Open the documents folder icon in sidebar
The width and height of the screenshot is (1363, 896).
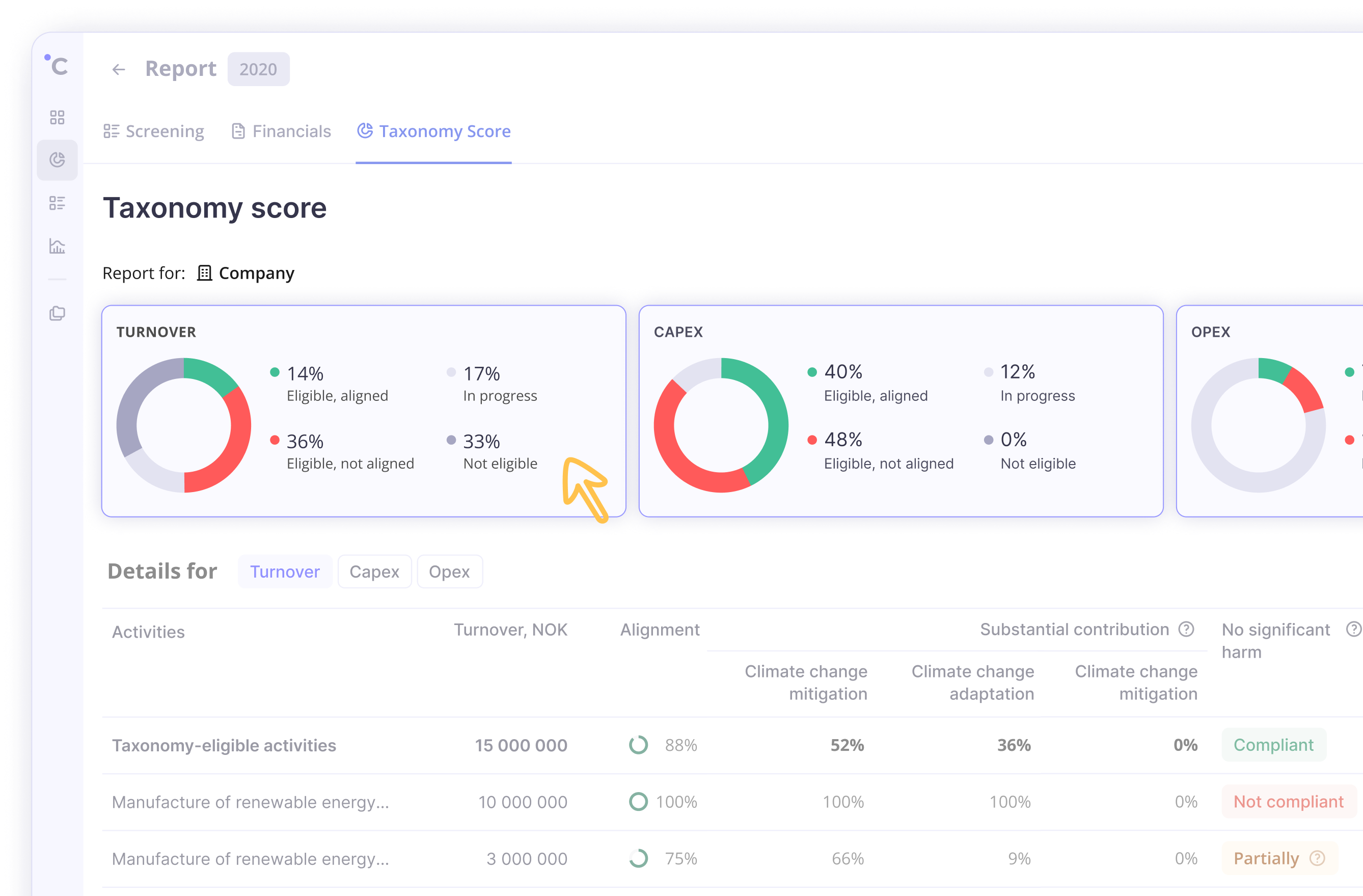[x=57, y=313]
